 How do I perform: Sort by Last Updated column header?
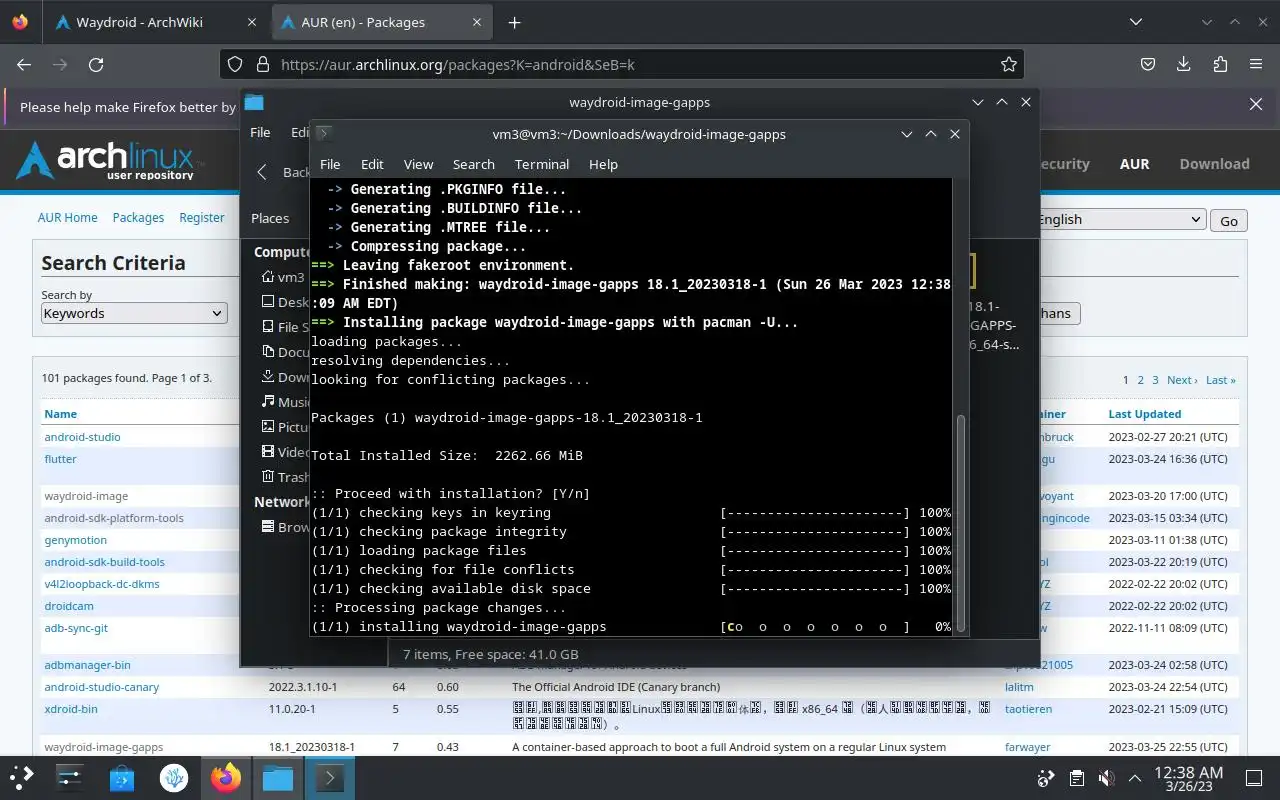pyautogui.click(x=1145, y=414)
